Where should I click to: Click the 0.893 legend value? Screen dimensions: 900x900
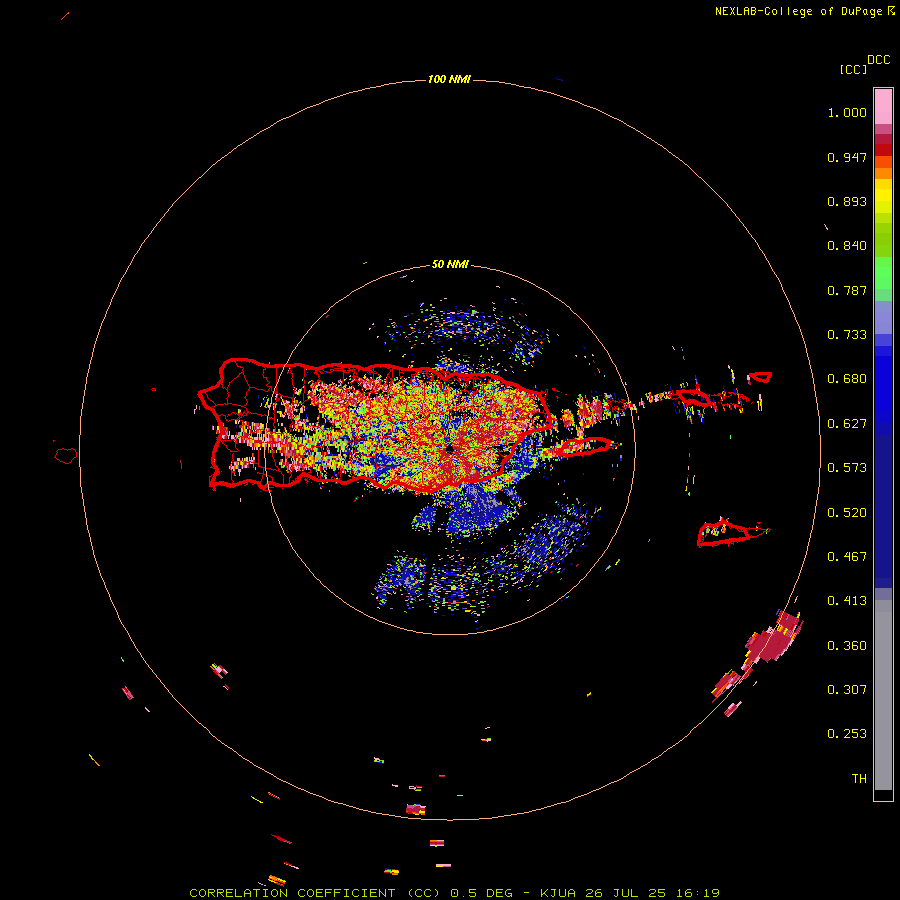coord(847,201)
